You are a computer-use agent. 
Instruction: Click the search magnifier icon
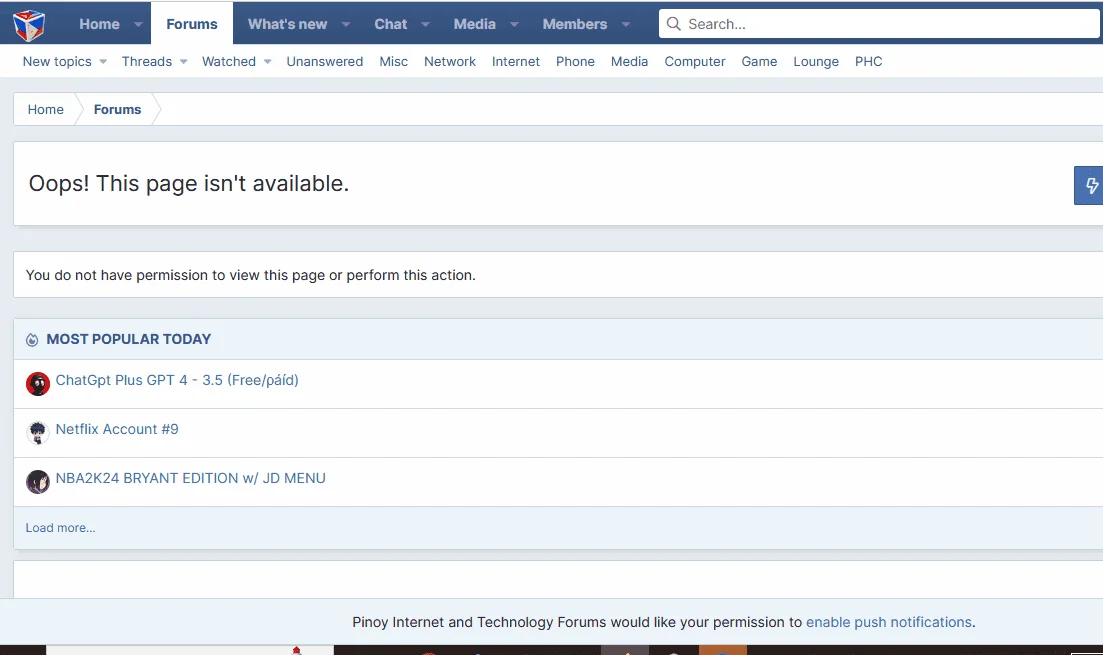coord(673,24)
